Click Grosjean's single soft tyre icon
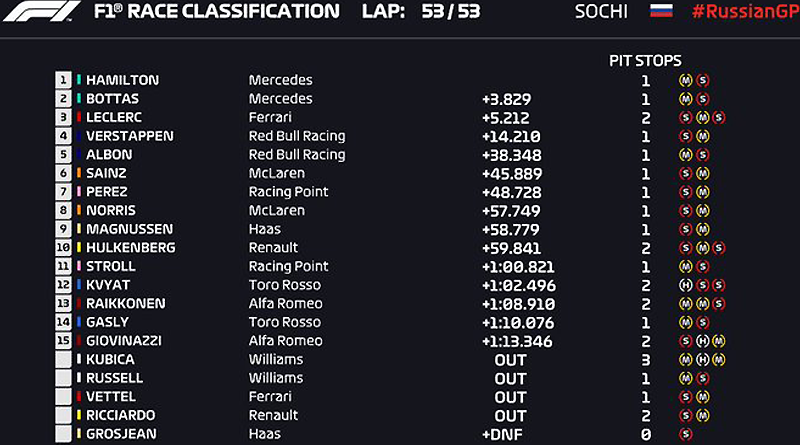The height and width of the screenshot is (445, 800). point(686,434)
